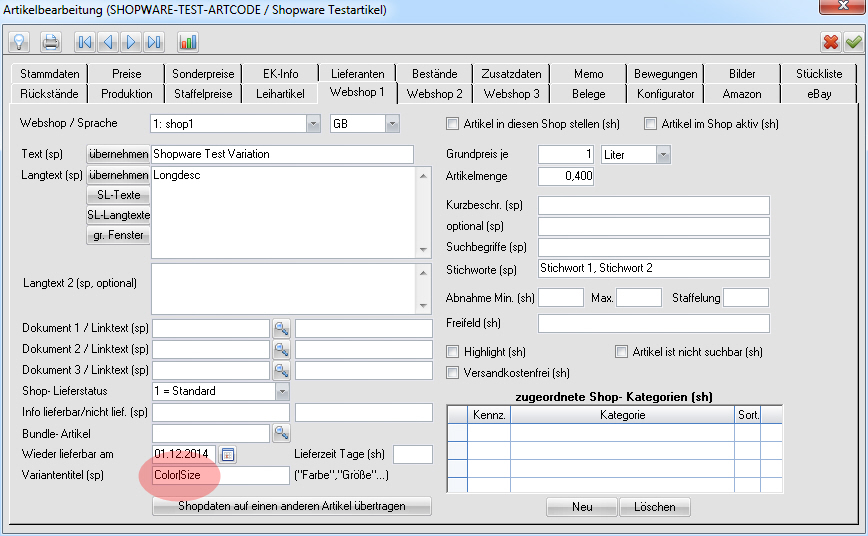
Task: Open calendar picker for Wieder lieferbar am
Action: (x=228, y=455)
